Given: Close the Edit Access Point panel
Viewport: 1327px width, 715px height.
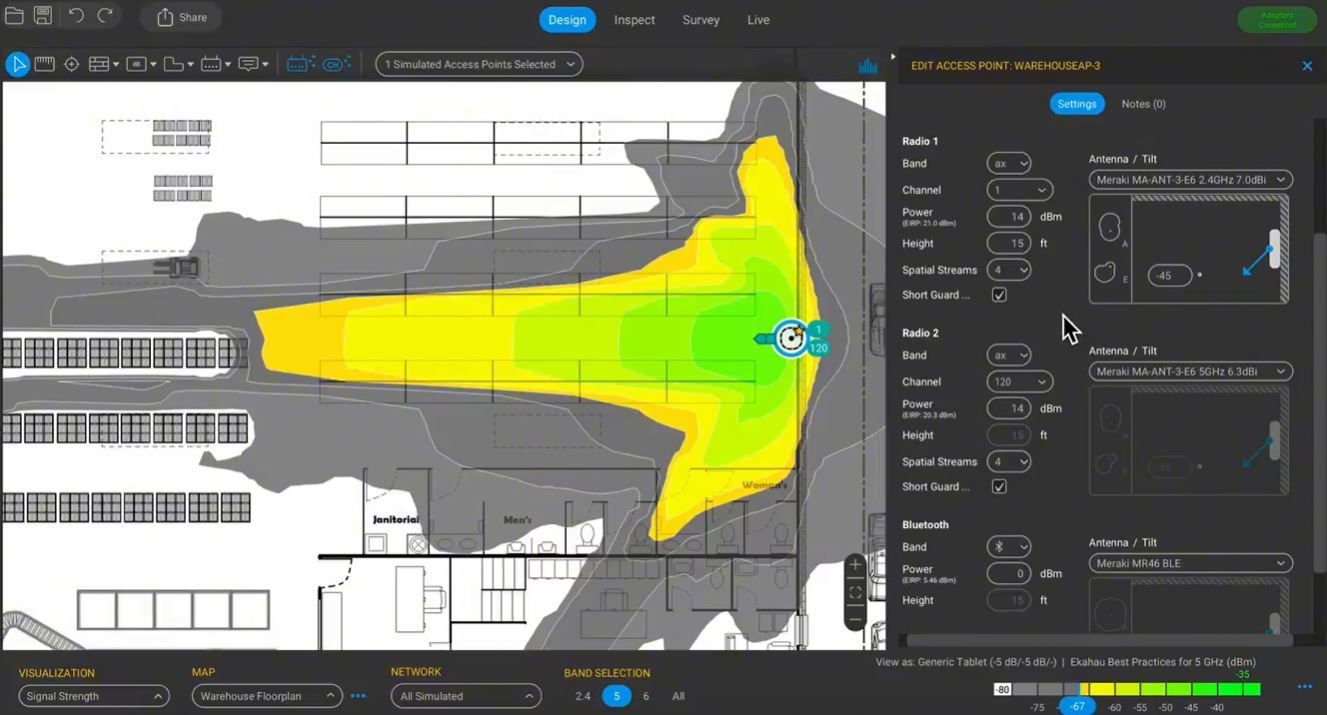Looking at the screenshot, I should click(x=1307, y=66).
